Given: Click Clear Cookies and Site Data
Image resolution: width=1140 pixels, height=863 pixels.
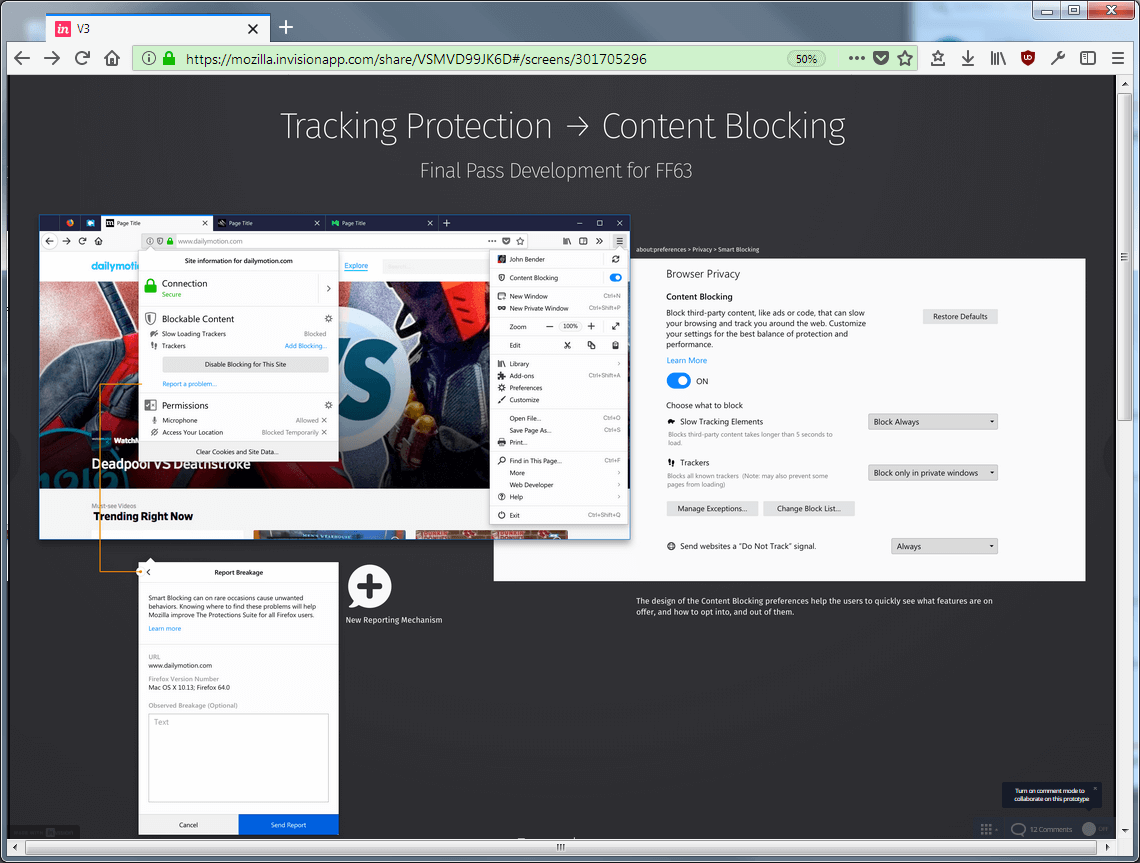Looking at the screenshot, I should pyautogui.click(x=237, y=451).
